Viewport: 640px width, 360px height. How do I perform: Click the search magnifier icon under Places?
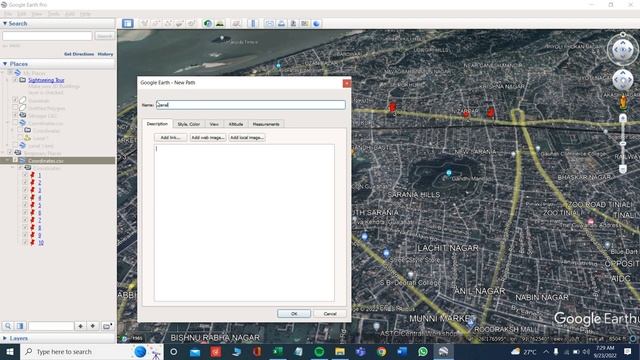[x=8, y=326]
